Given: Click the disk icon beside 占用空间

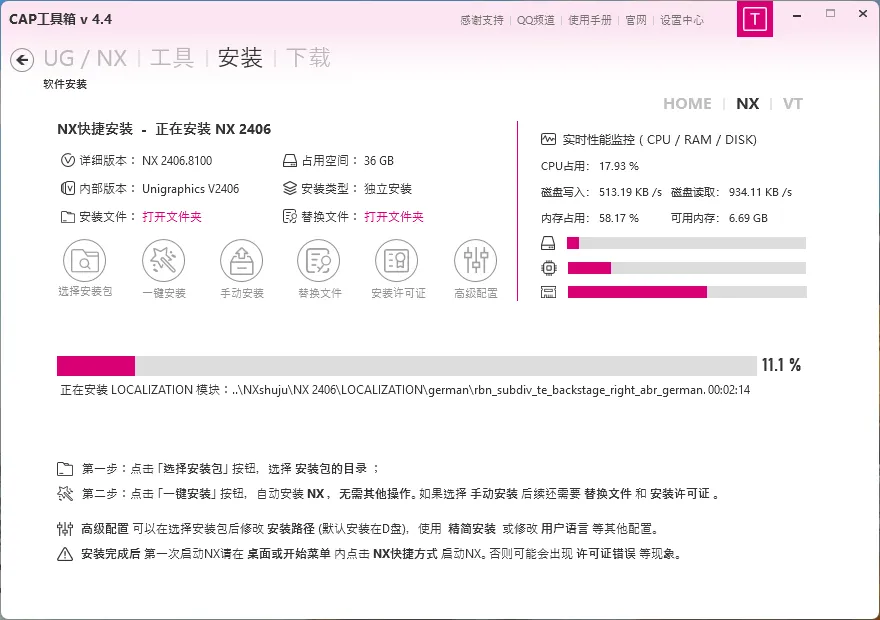Looking at the screenshot, I should tap(290, 161).
